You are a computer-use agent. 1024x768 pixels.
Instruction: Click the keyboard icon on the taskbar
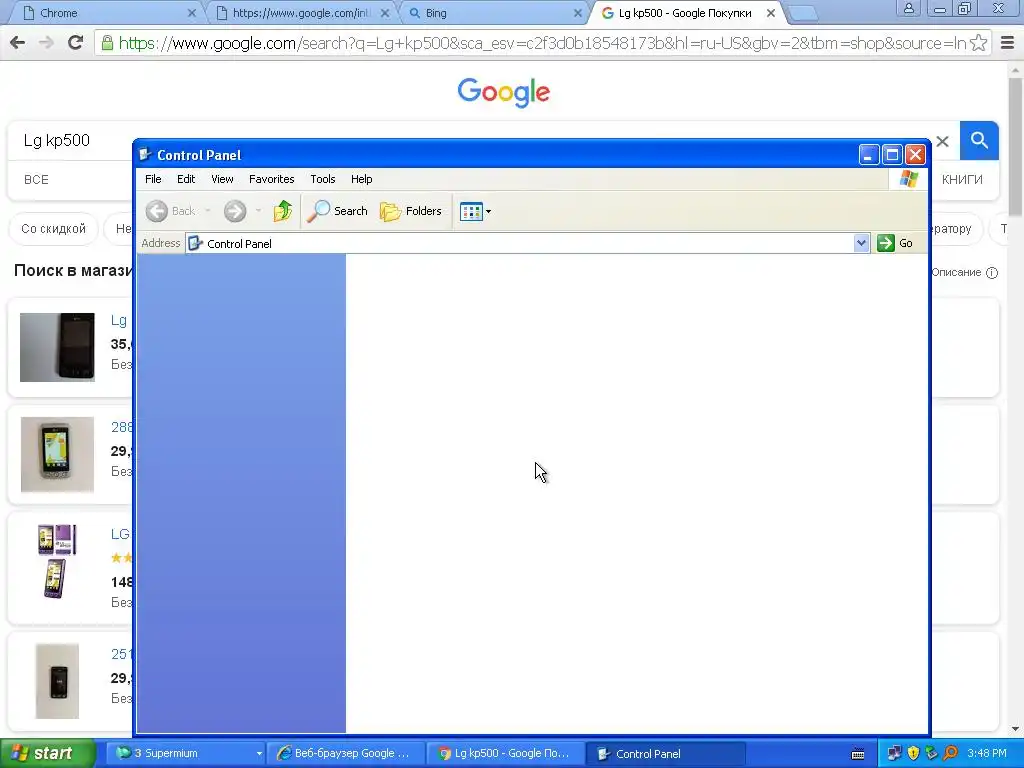[858, 754]
